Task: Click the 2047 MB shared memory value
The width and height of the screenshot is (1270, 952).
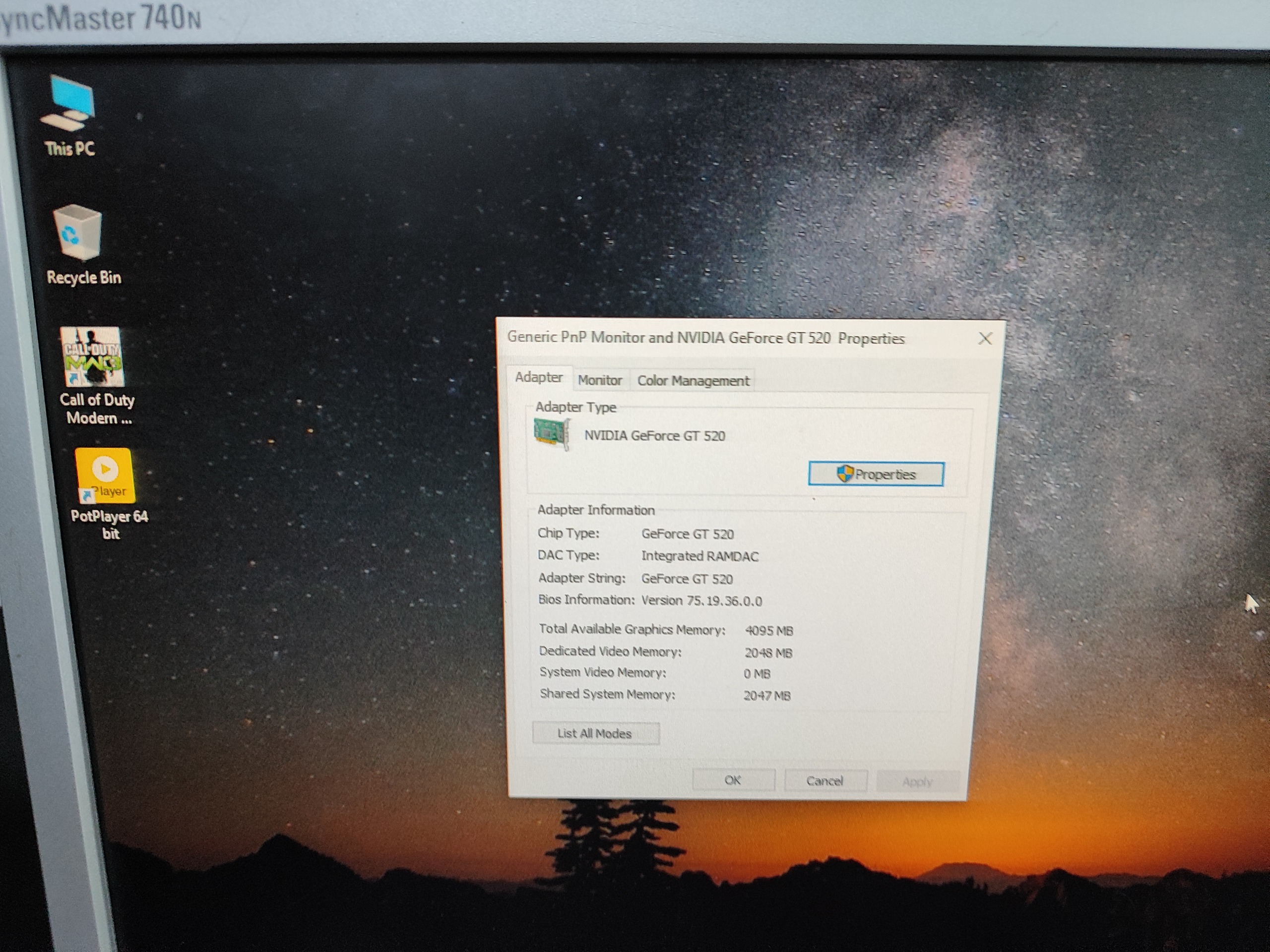Action: pyautogui.click(x=767, y=696)
